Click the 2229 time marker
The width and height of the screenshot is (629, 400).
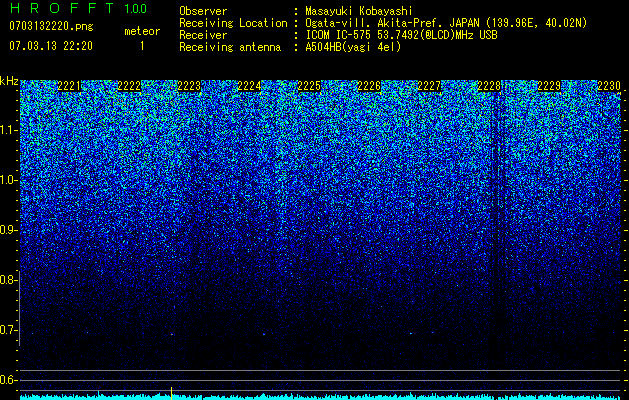[x=549, y=86]
